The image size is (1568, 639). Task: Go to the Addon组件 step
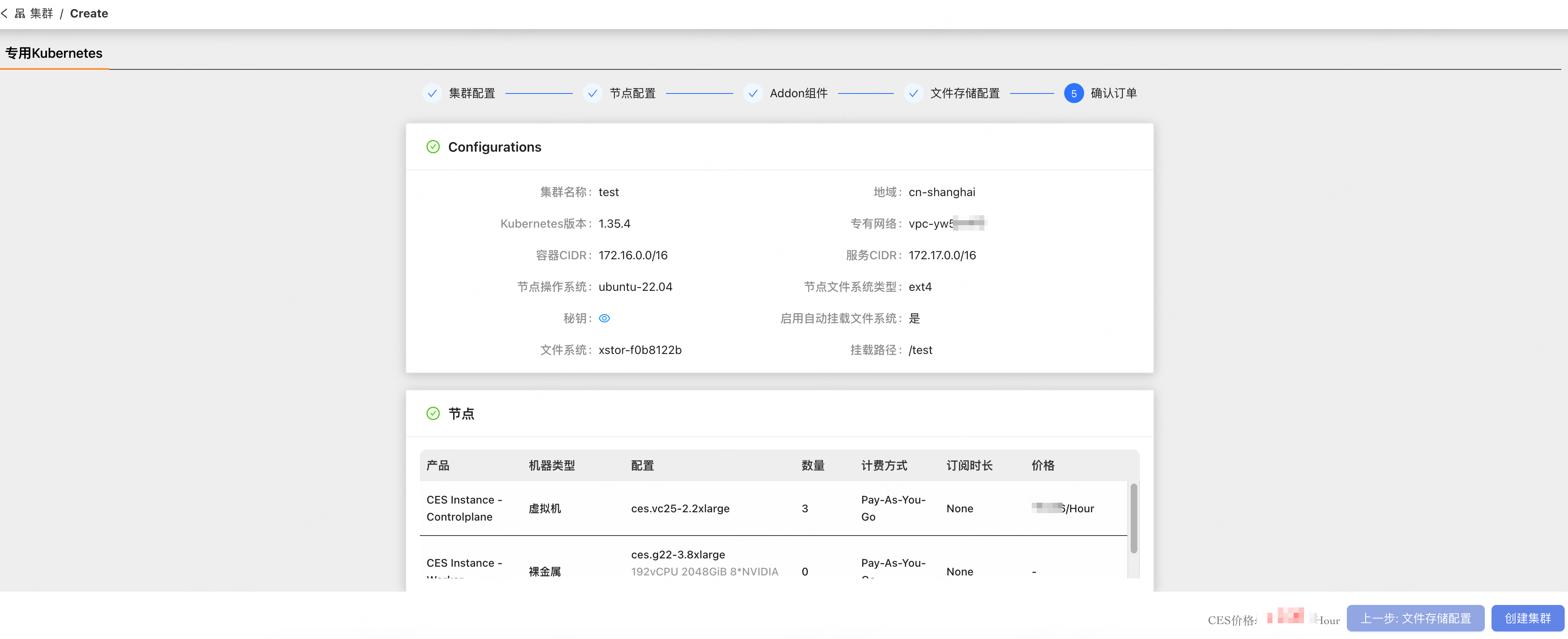(x=799, y=93)
